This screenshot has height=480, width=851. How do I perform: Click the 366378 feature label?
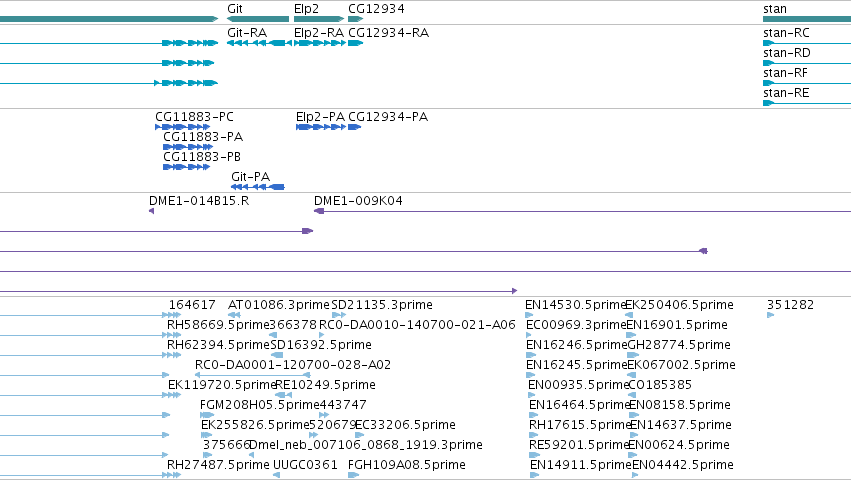tap(293, 325)
